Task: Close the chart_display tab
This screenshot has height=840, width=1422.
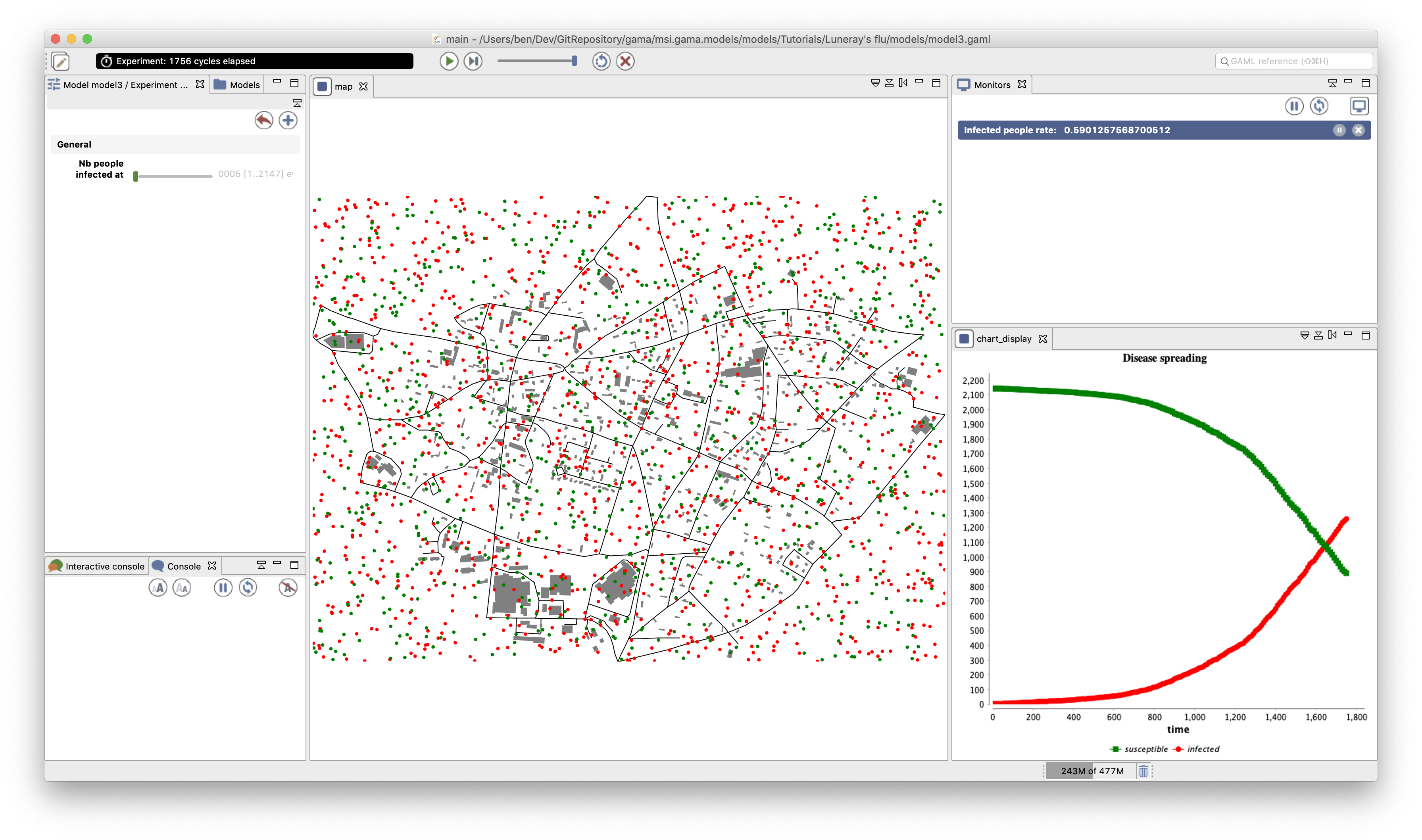Action: point(1043,338)
